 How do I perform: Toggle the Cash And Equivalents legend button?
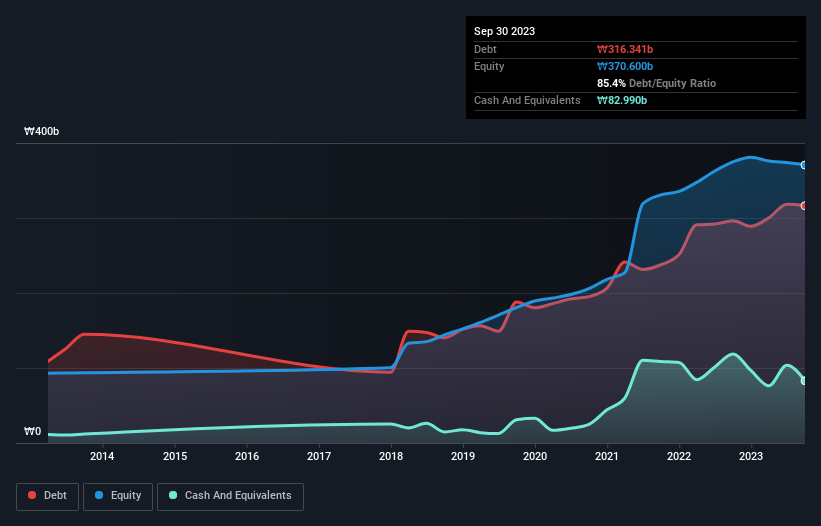230,496
